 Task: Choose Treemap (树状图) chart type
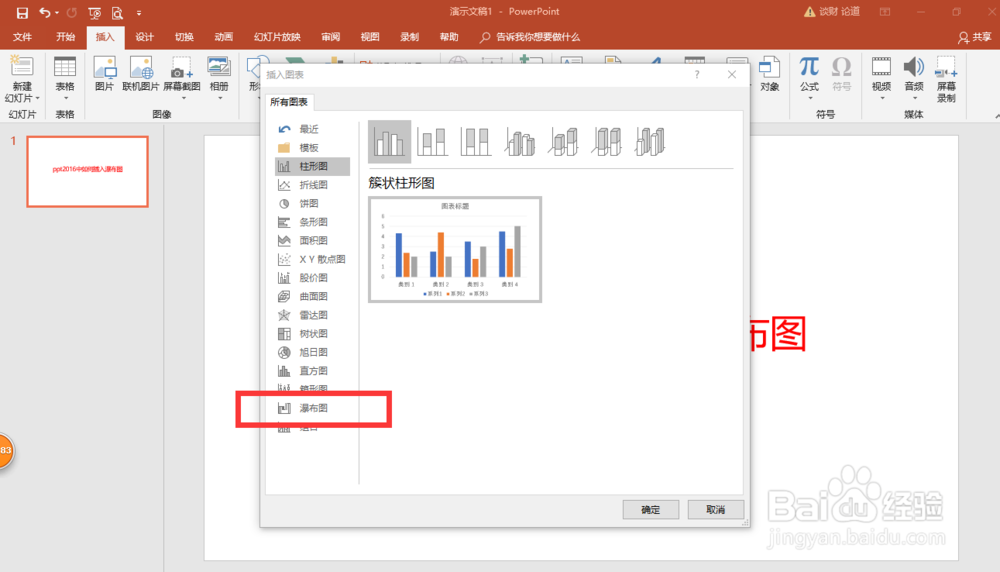(312, 334)
